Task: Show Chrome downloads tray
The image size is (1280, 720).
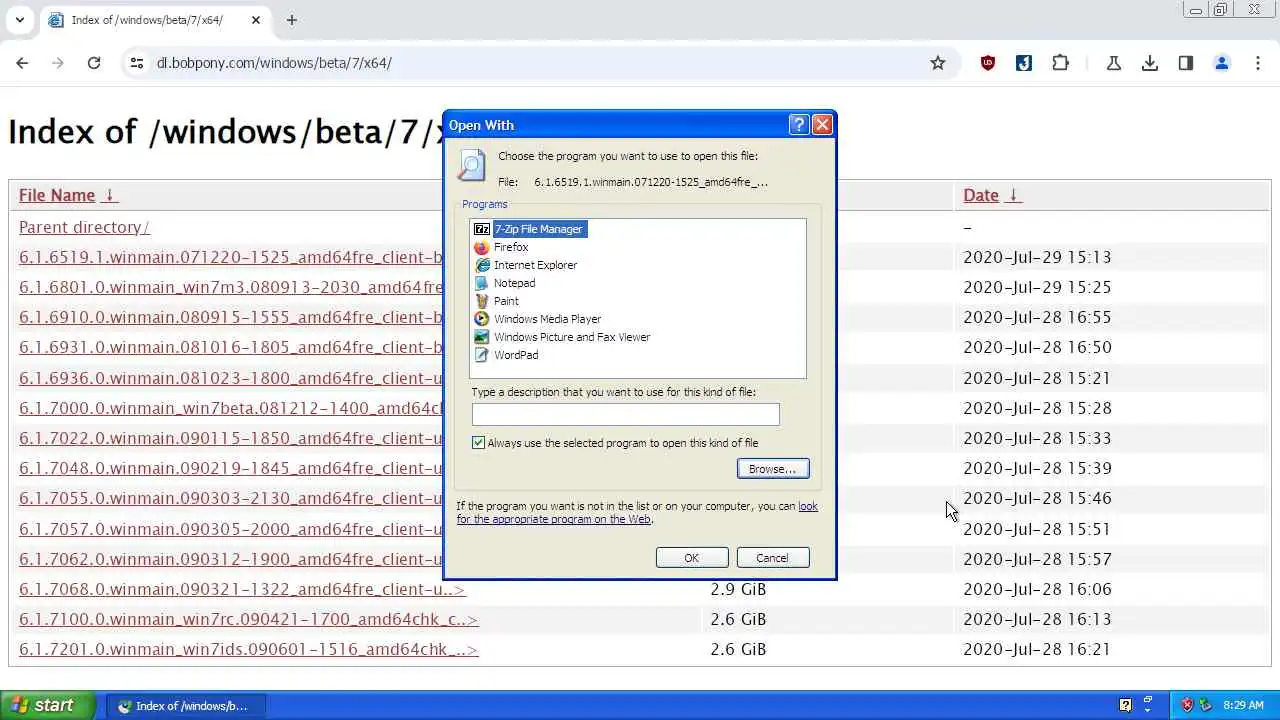Action: click(1150, 63)
